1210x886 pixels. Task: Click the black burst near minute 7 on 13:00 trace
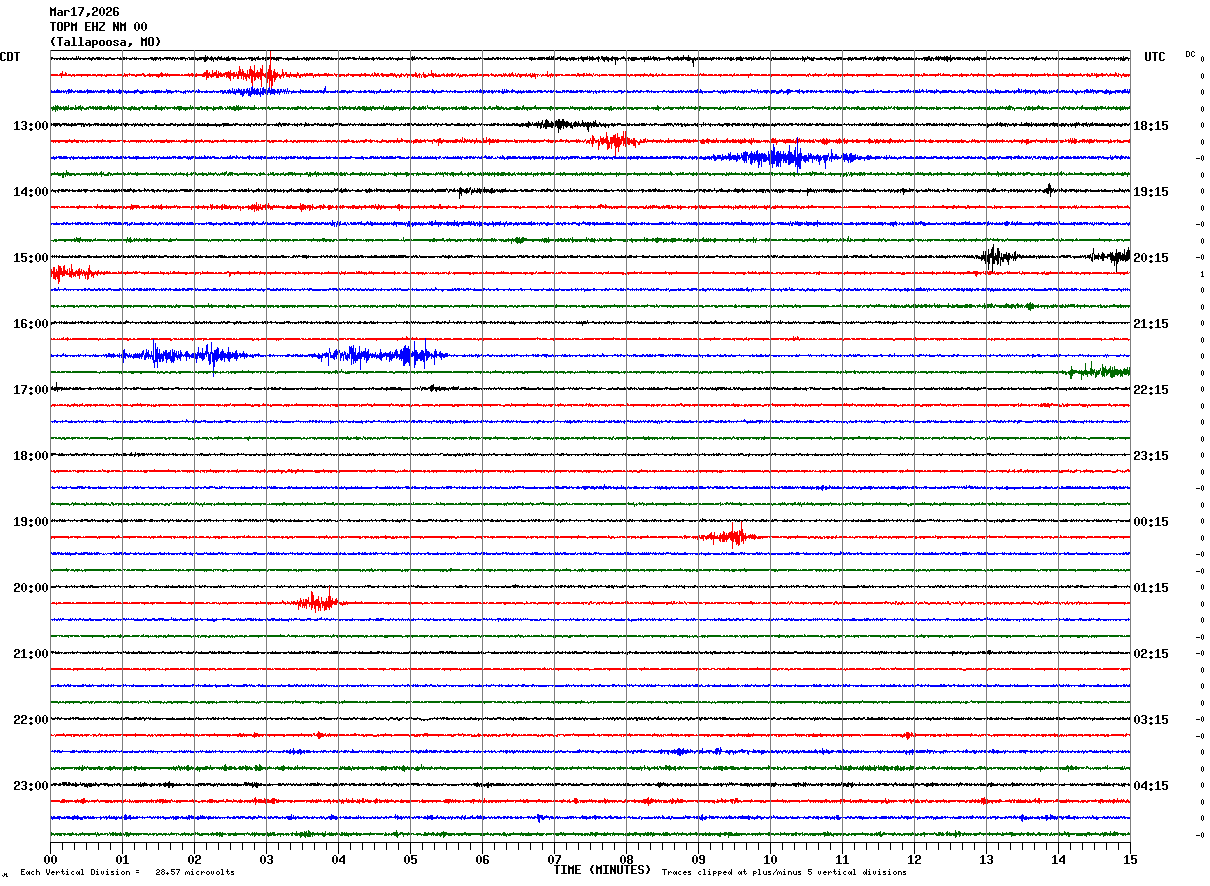(562, 124)
